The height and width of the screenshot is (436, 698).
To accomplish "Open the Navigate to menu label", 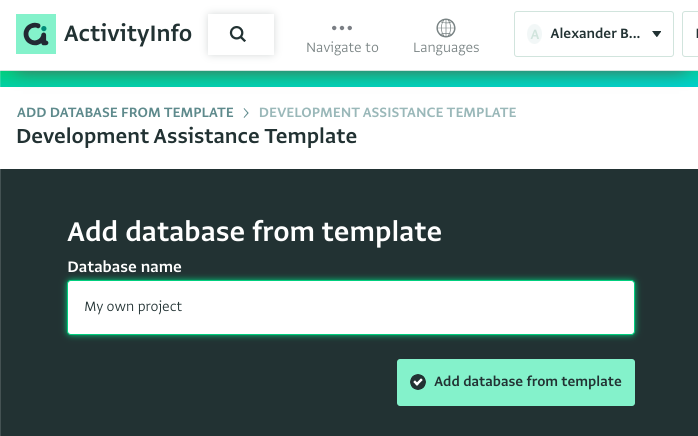I will [x=342, y=47].
